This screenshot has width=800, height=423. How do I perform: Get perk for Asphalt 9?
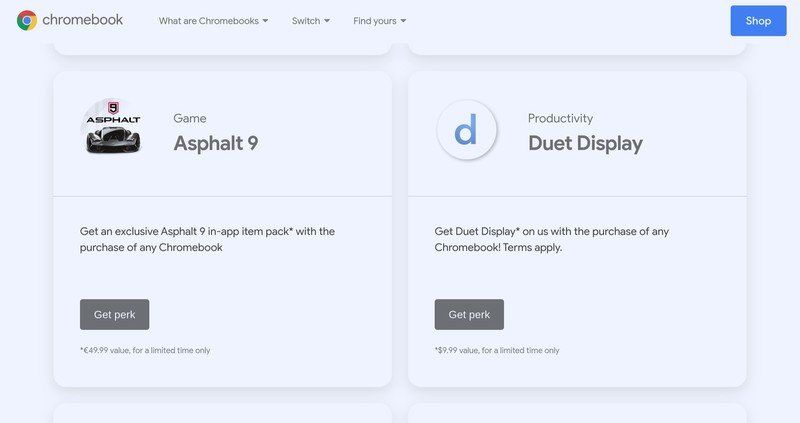[114, 314]
